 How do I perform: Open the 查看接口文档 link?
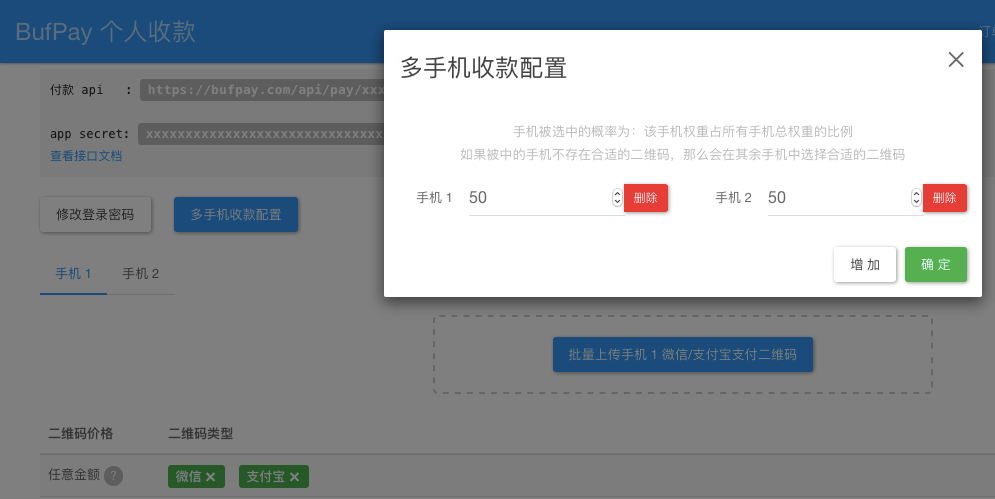pos(86,156)
